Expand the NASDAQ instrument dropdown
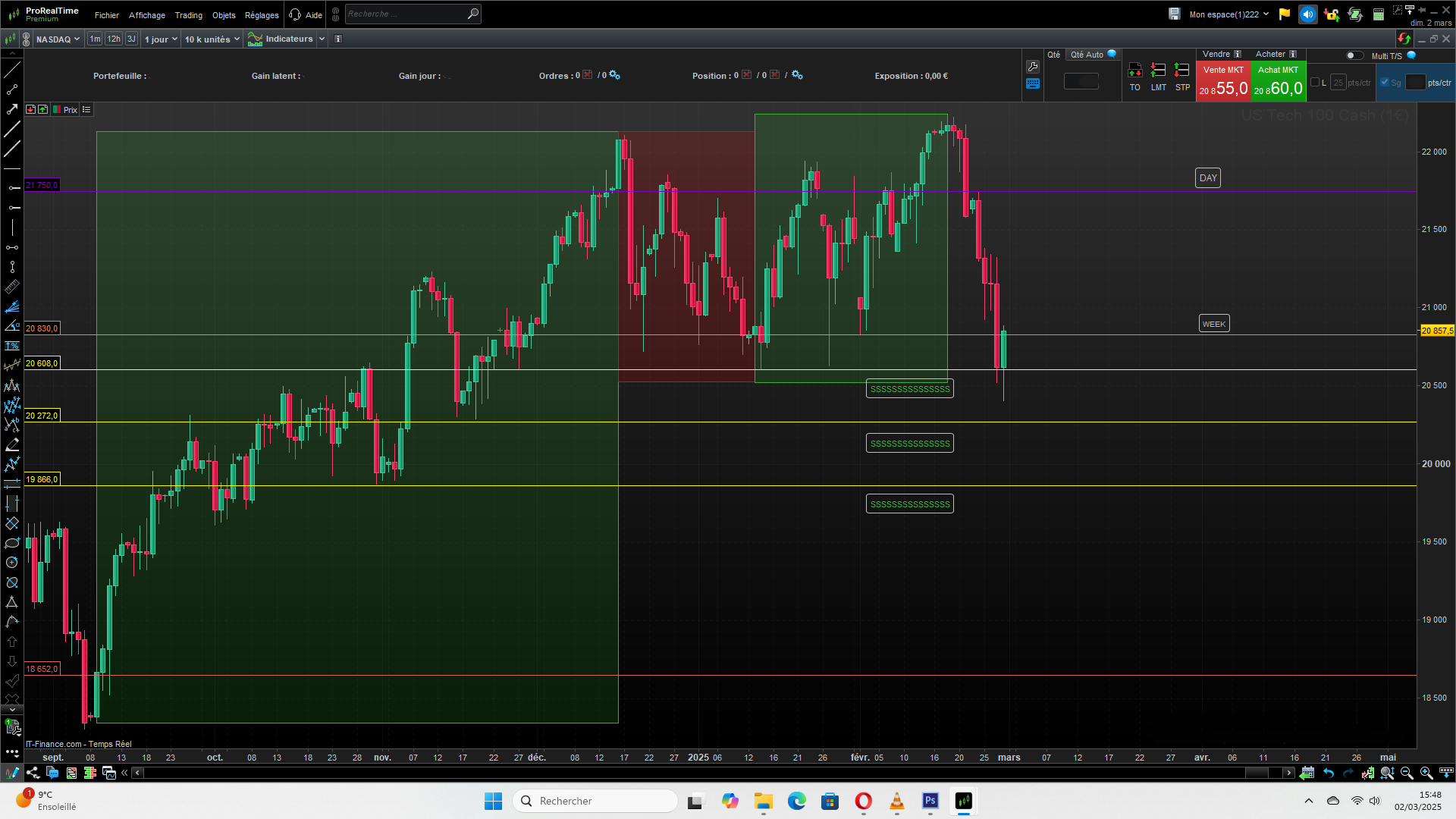1456x819 pixels. point(58,39)
